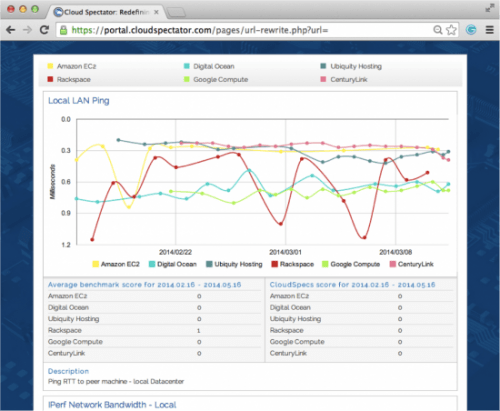Click CenturyLink pink swatch in top legend
The height and width of the screenshot is (411, 500).
[x=323, y=79]
